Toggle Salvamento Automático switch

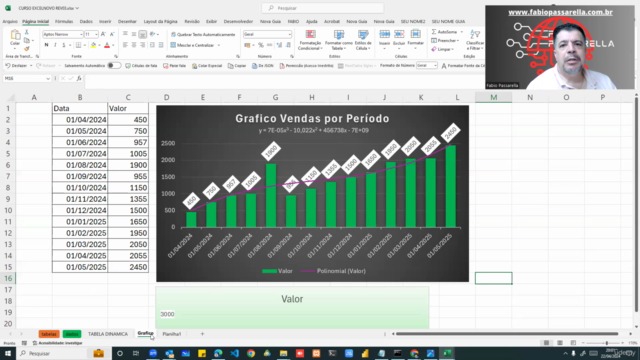point(114,66)
